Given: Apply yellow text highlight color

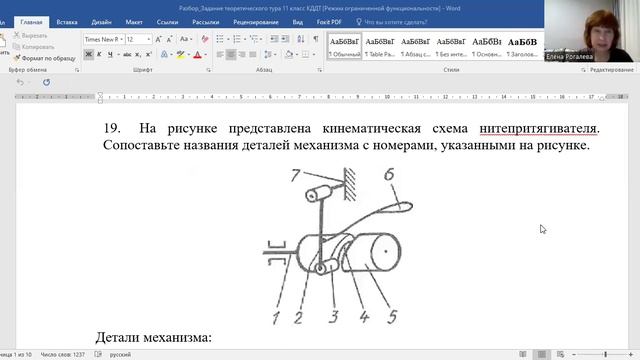Looking at the screenshot, I should (181, 54).
